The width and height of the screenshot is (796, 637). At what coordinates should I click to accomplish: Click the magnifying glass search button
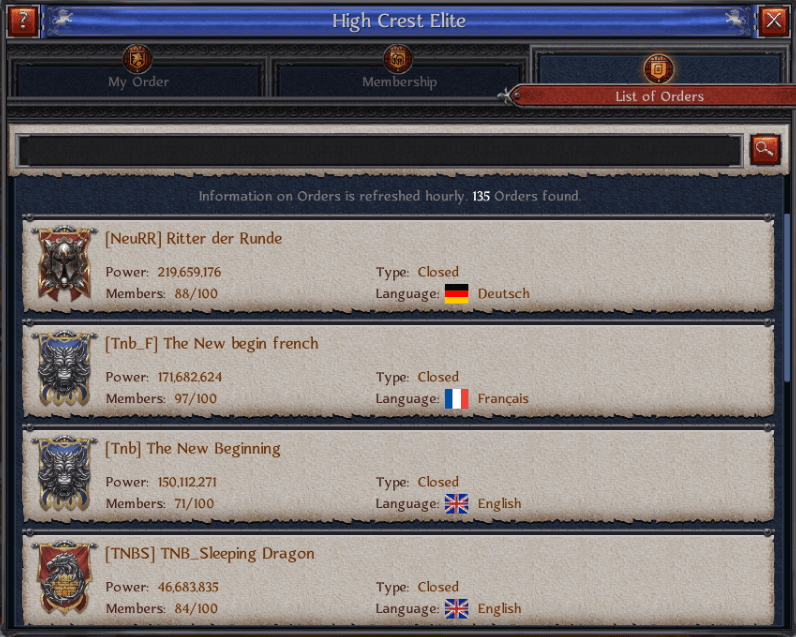(765, 149)
